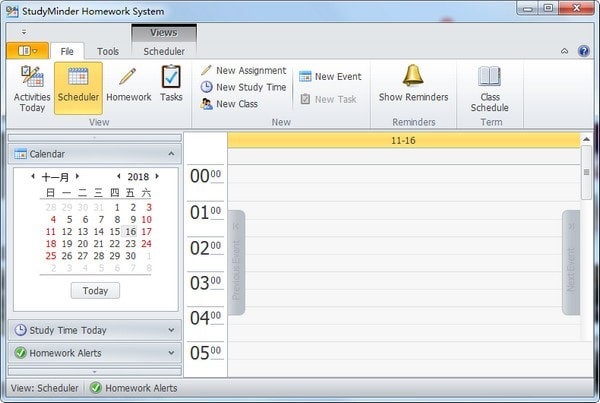Click the New Task item
The width and height of the screenshot is (600, 403).
click(328, 100)
